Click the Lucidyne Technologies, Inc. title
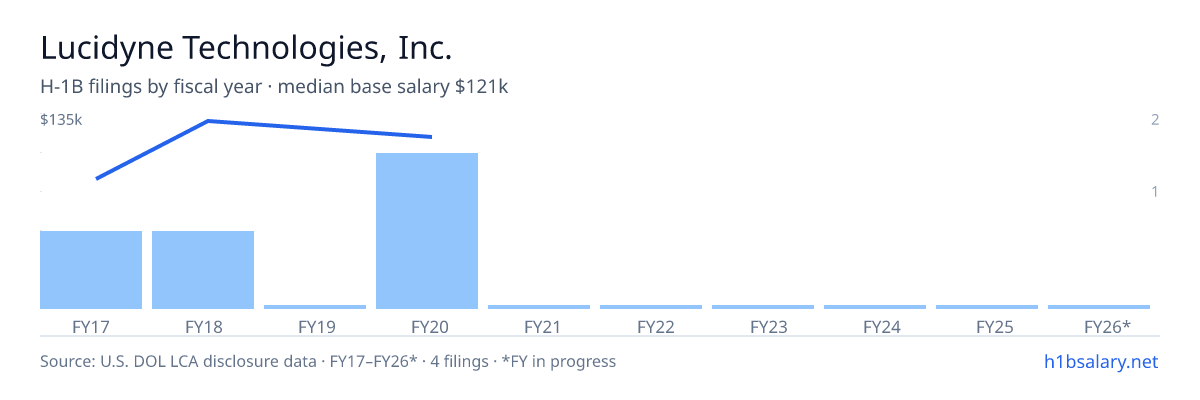Image resolution: width=1200 pixels, height=400 pixels. point(246,49)
